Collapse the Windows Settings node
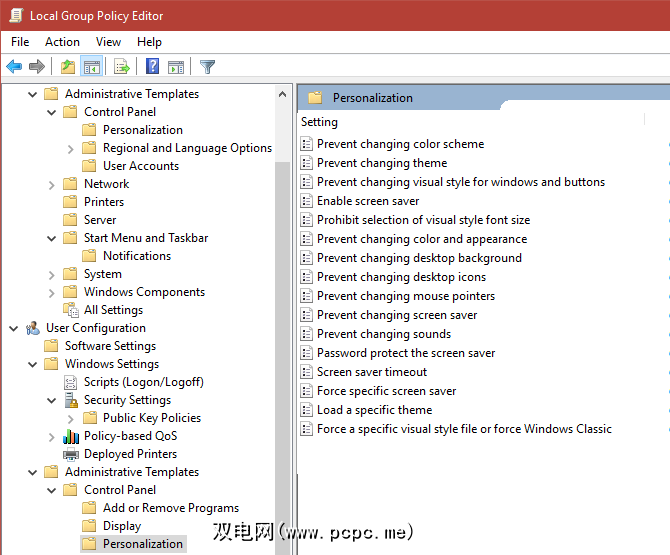 (32, 364)
